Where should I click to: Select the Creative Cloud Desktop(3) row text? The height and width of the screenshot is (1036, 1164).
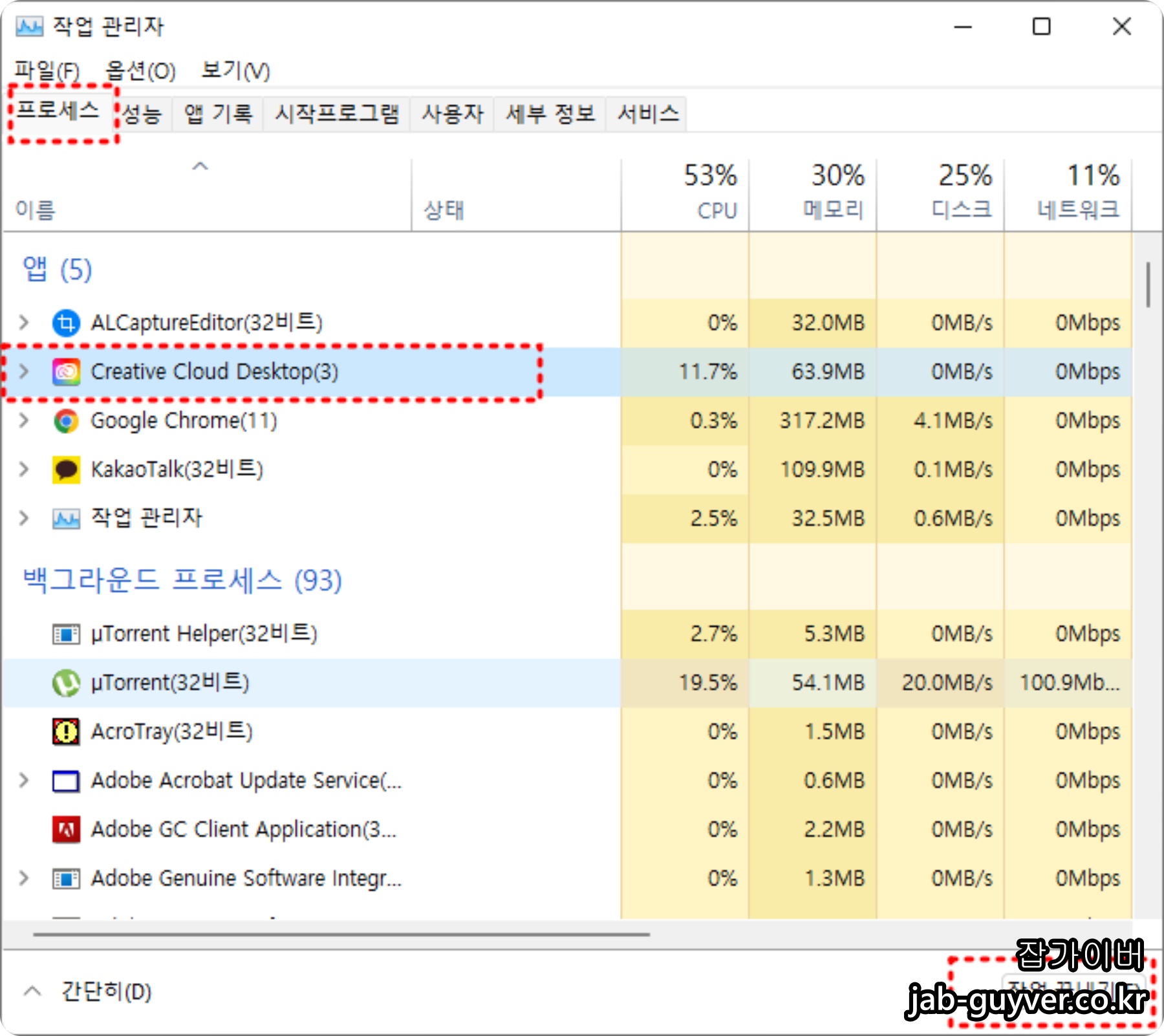tap(214, 372)
